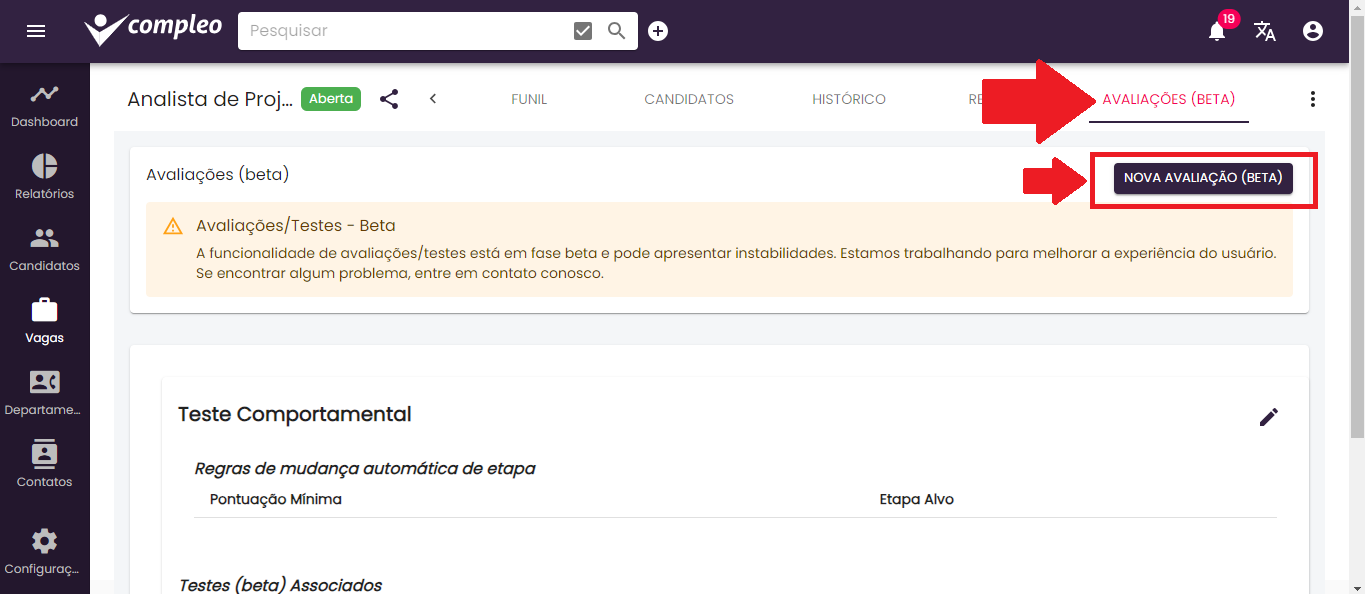
Task: Click the NOVA AVALIAÇÃO (BETA) button
Action: (1203, 177)
